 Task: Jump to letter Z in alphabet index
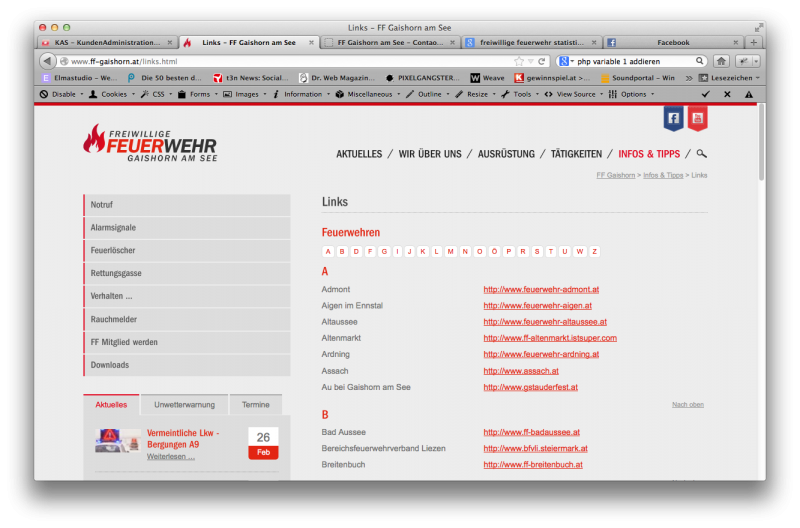pyautogui.click(x=594, y=252)
